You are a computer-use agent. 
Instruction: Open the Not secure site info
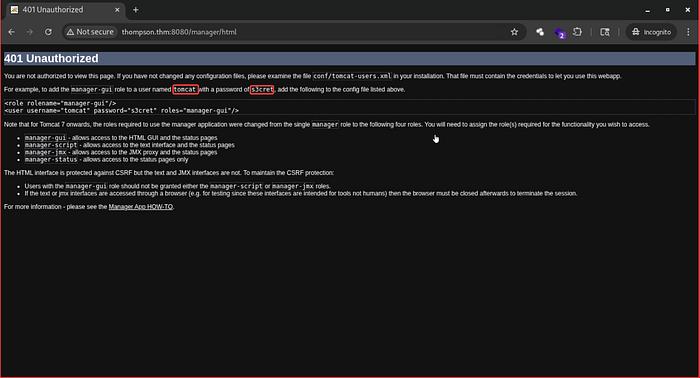click(x=91, y=32)
